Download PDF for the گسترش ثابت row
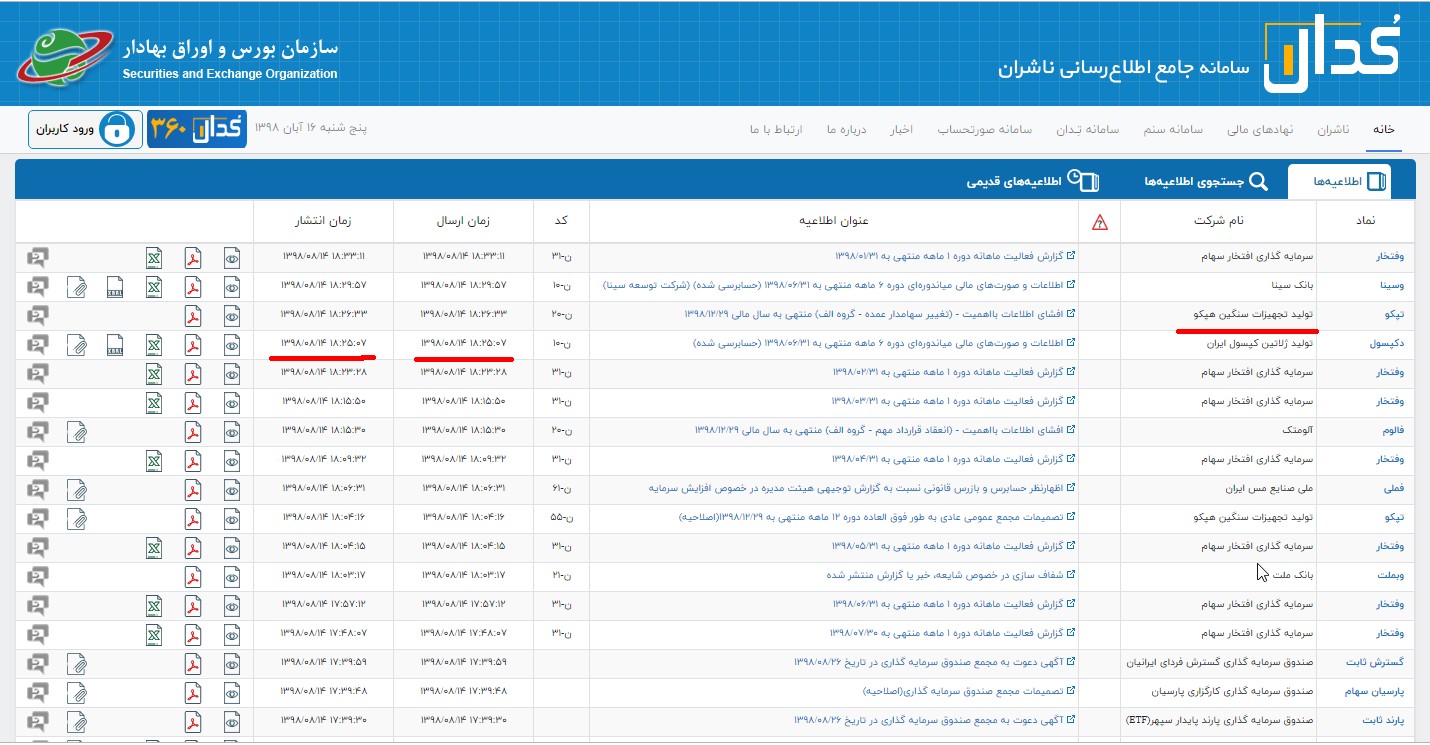The image size is (1430, 745). pos(192,664)
